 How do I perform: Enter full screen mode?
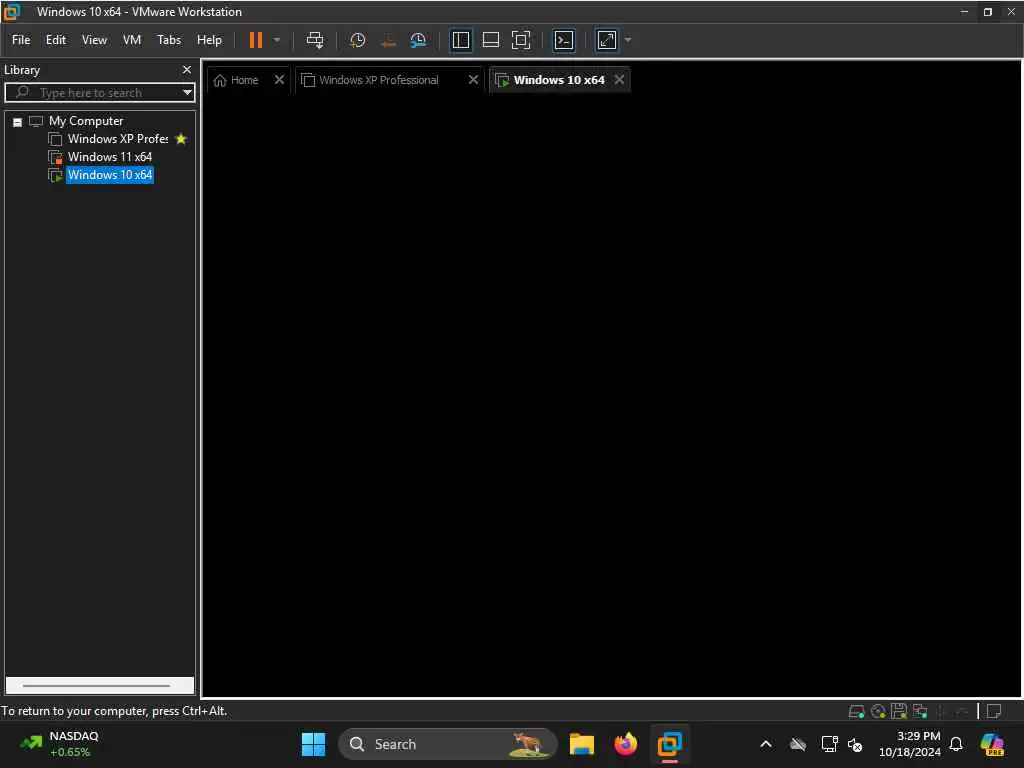point(521,40)
